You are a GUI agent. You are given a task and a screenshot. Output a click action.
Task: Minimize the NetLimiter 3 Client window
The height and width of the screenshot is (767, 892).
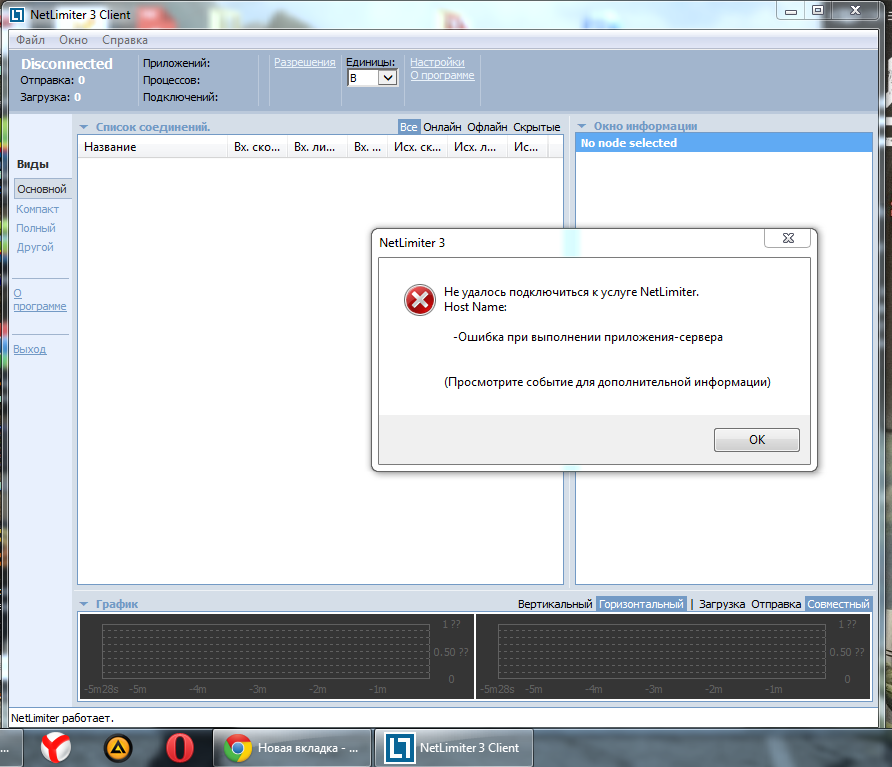tap(791, 11)
